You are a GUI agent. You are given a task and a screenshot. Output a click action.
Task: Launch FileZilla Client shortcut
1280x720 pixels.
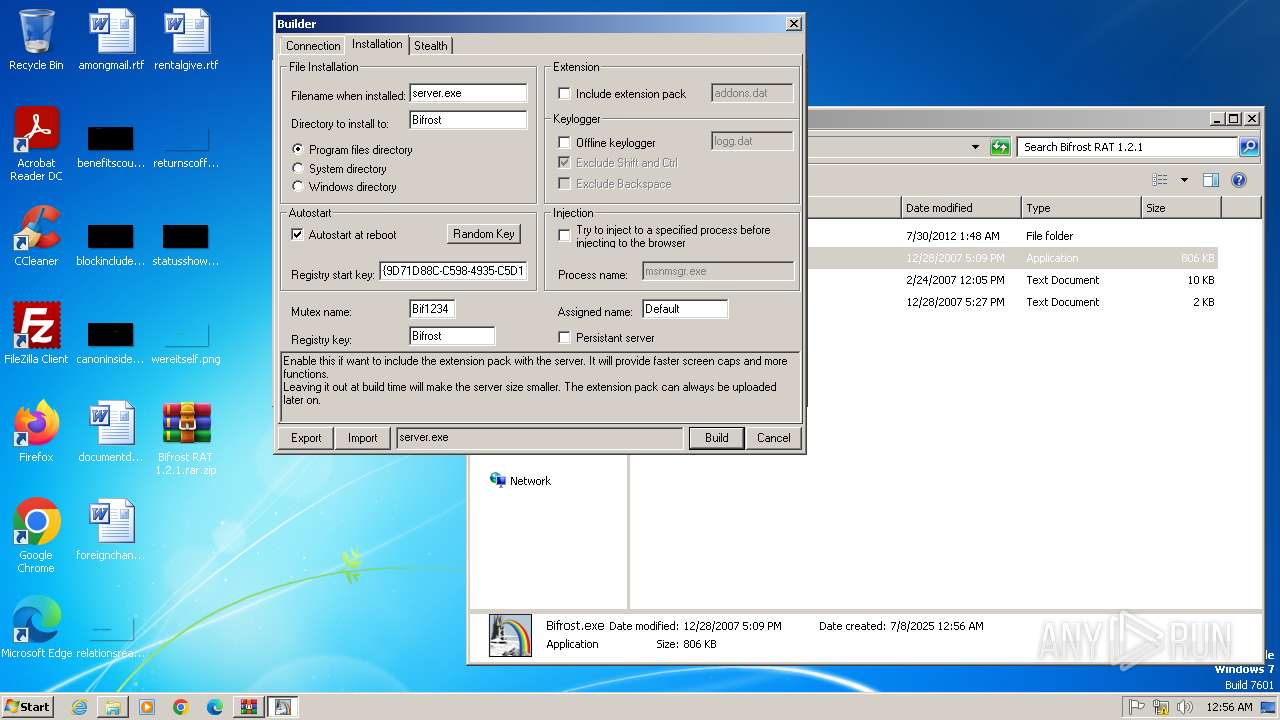[x=36, y=333]
